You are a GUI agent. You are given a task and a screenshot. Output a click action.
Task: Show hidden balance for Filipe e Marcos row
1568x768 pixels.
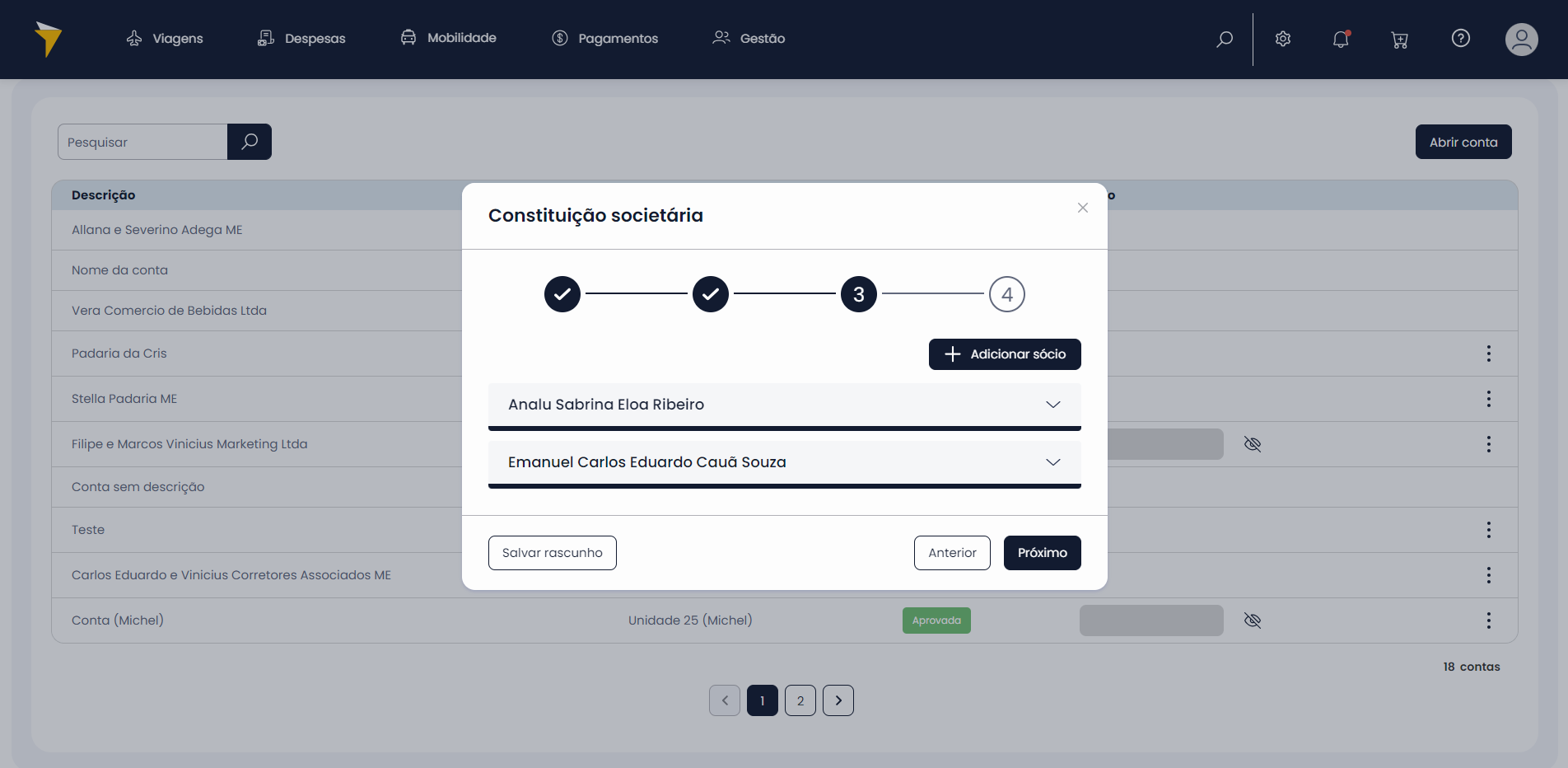coord(1252,444)
